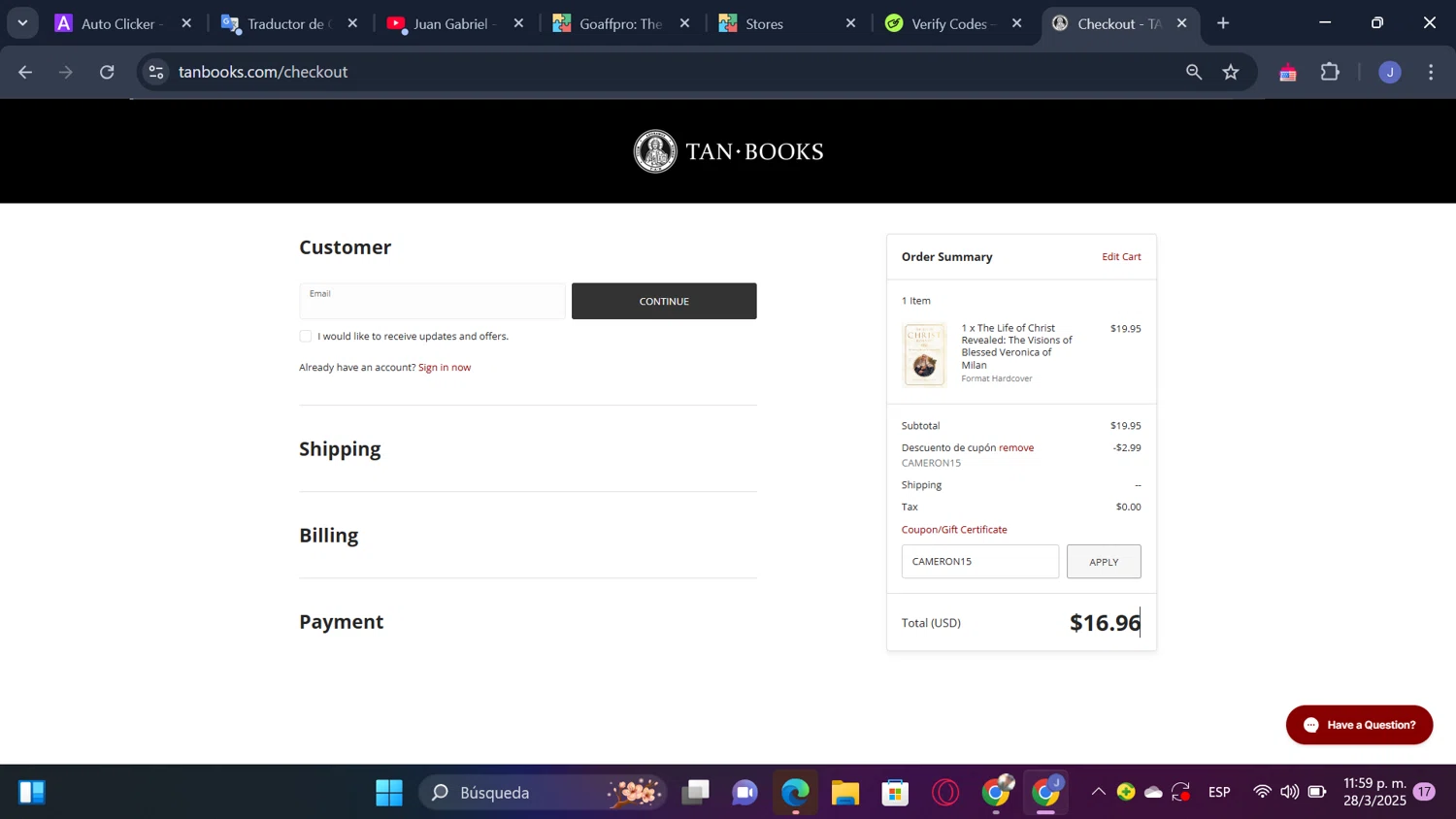The width and height of the screenshot is (1456, 819).
Task: Open the video chat app in taskbar
Action: coord(745,793)
